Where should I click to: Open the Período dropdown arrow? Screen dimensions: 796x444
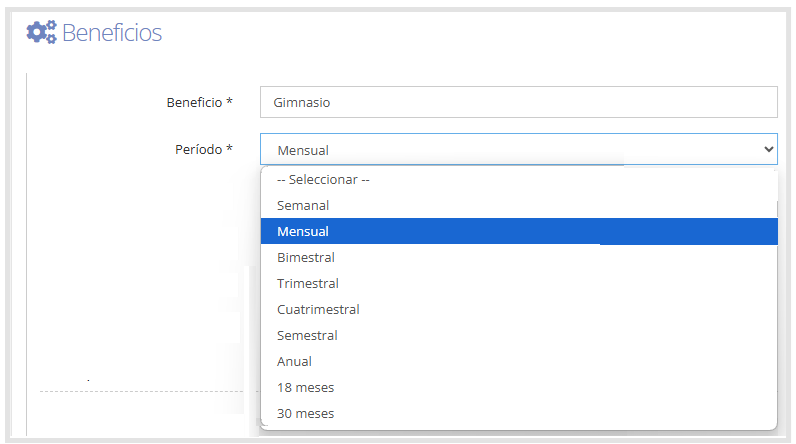point(768,149)
